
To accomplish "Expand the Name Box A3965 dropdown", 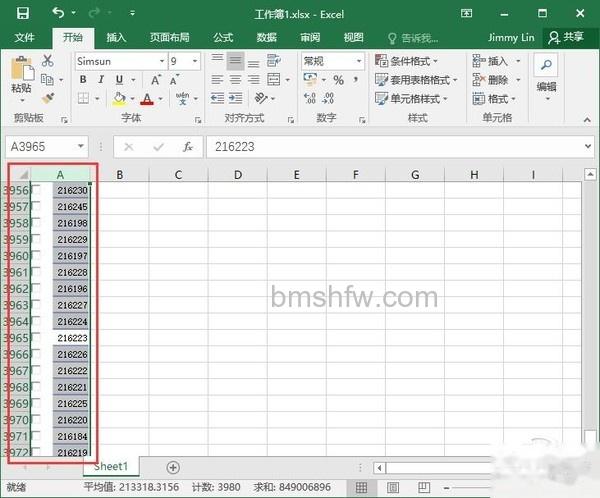I will 81,146.
